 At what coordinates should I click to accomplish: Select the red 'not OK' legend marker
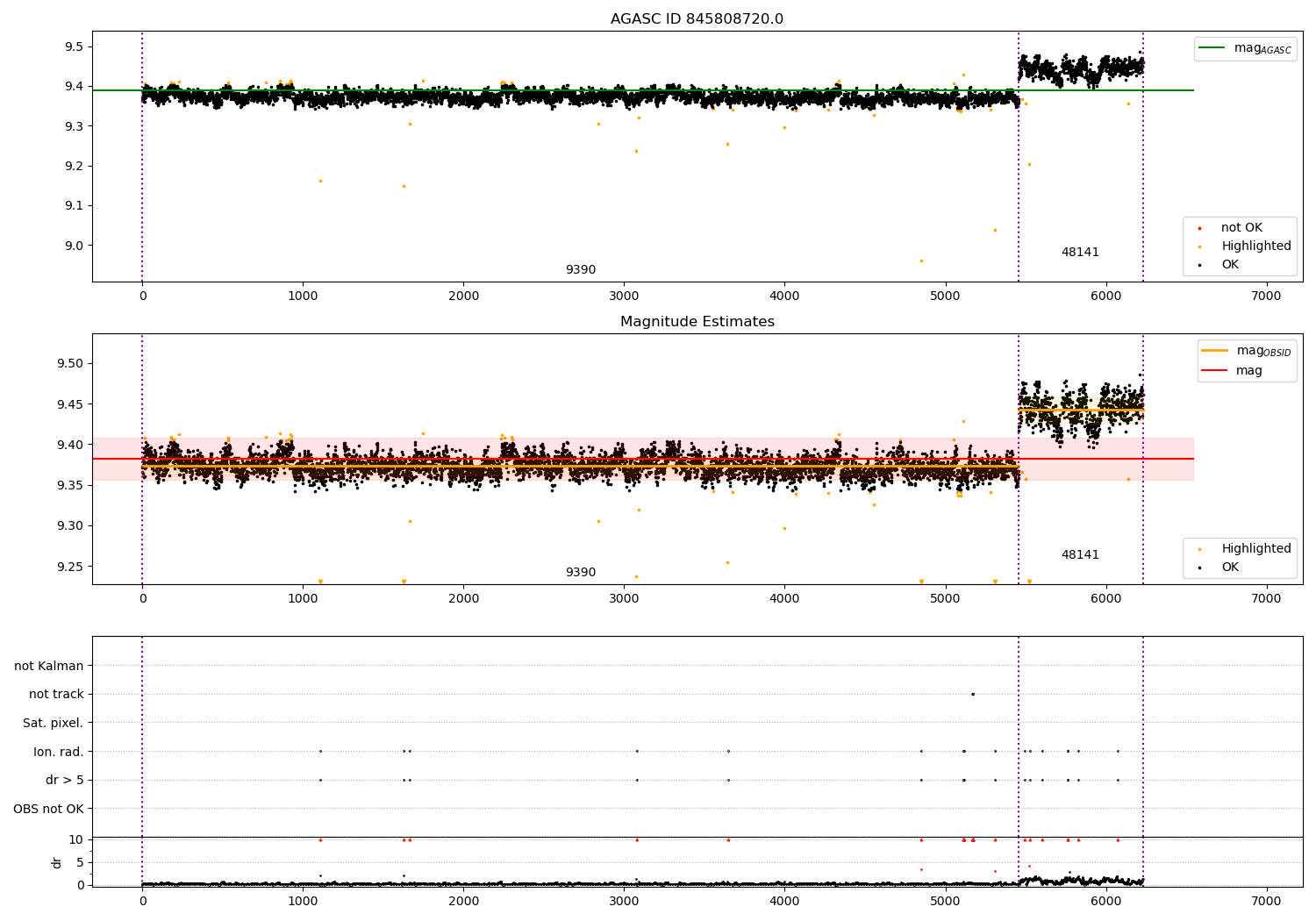(1199, 228)
